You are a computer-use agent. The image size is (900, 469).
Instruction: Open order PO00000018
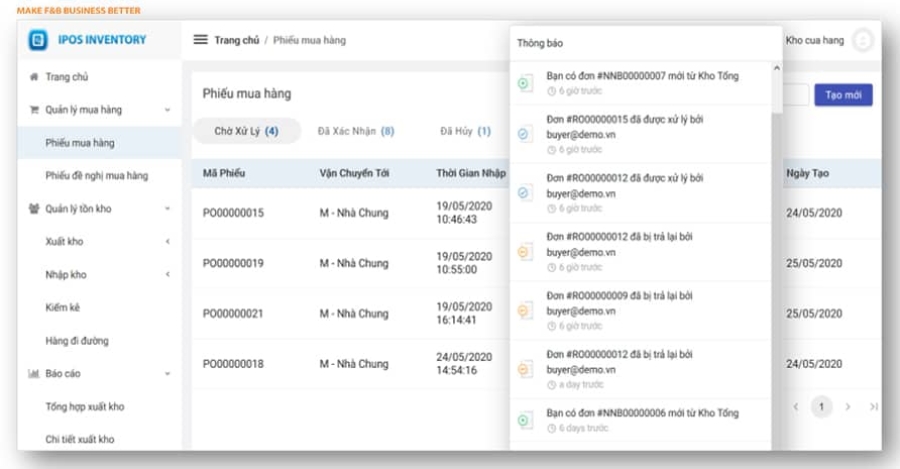(x=233, y=364)
